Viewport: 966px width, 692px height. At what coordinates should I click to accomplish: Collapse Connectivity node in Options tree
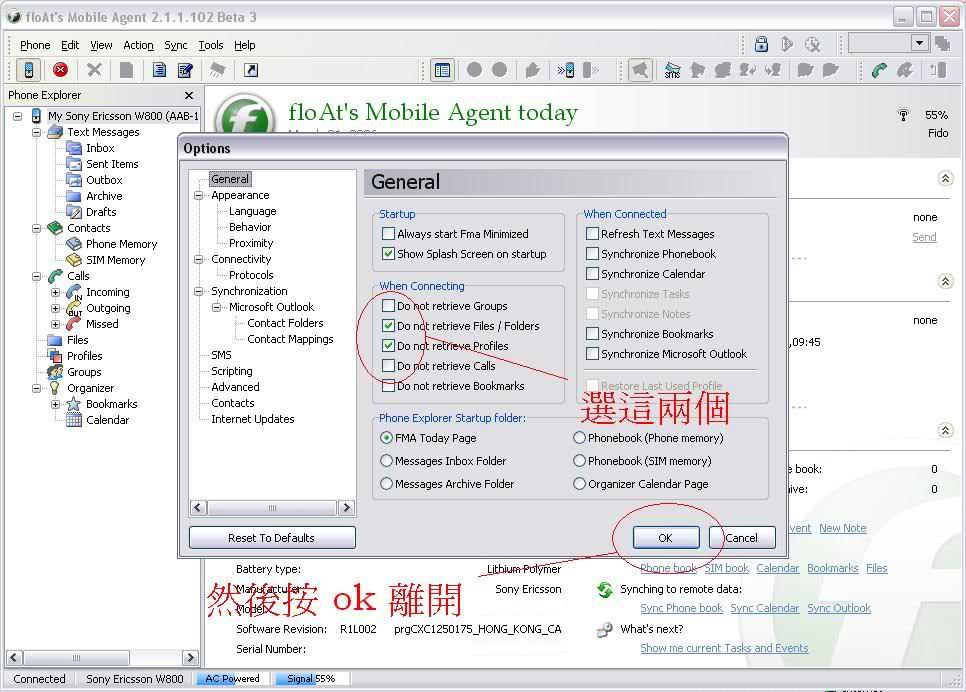[198, 259]
